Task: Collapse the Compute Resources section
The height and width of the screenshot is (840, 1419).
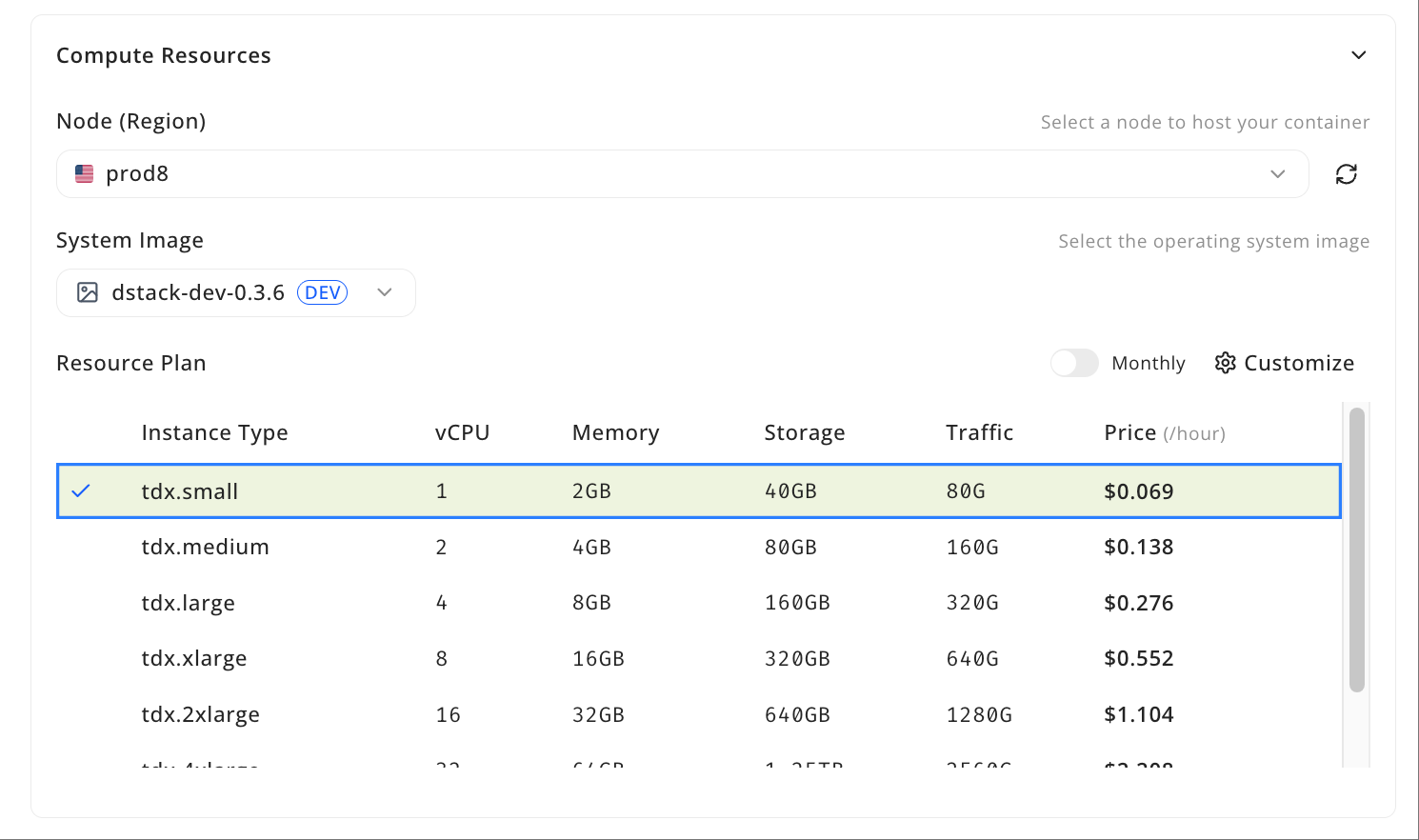Action: 1359,54
